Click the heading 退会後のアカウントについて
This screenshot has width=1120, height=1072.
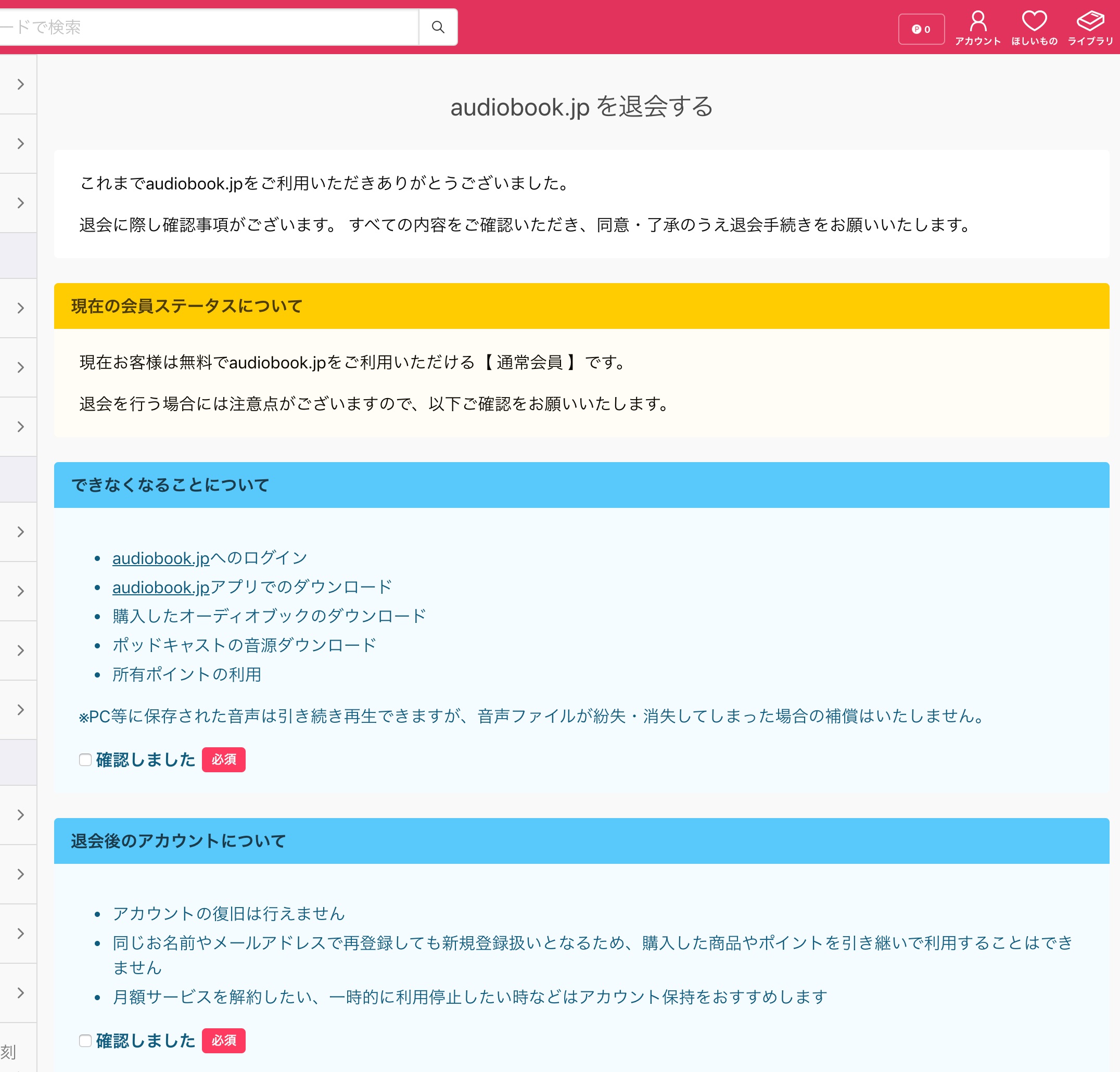[x=177, y=840]
